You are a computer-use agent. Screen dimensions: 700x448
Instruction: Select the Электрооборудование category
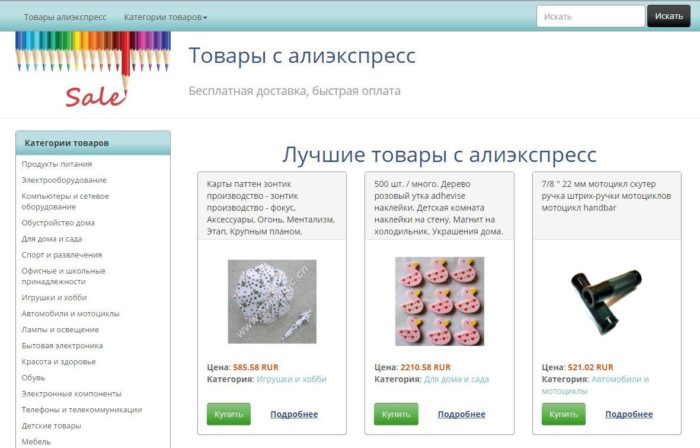click(x=64, y=180)
